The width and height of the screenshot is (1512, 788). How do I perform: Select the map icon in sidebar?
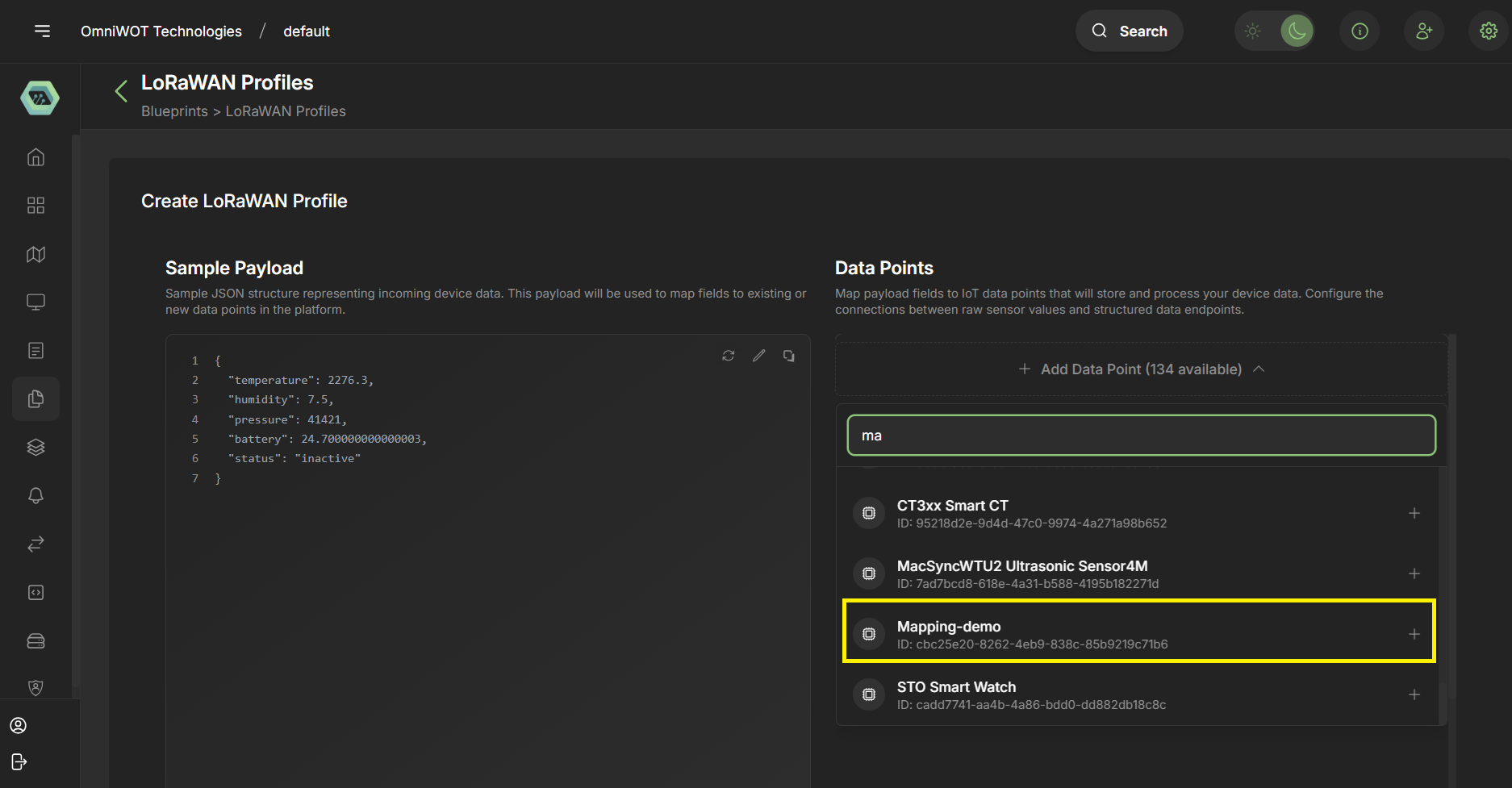pos(36,253)
